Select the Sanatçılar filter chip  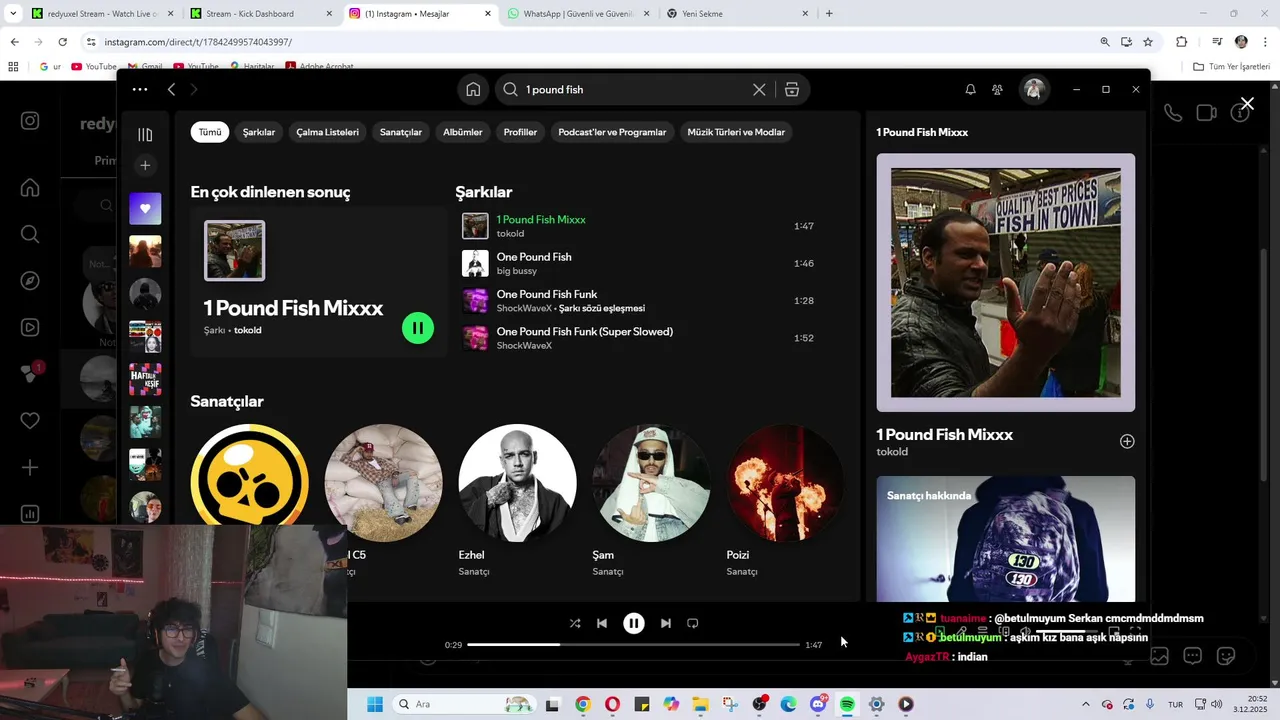coord(401,132)
